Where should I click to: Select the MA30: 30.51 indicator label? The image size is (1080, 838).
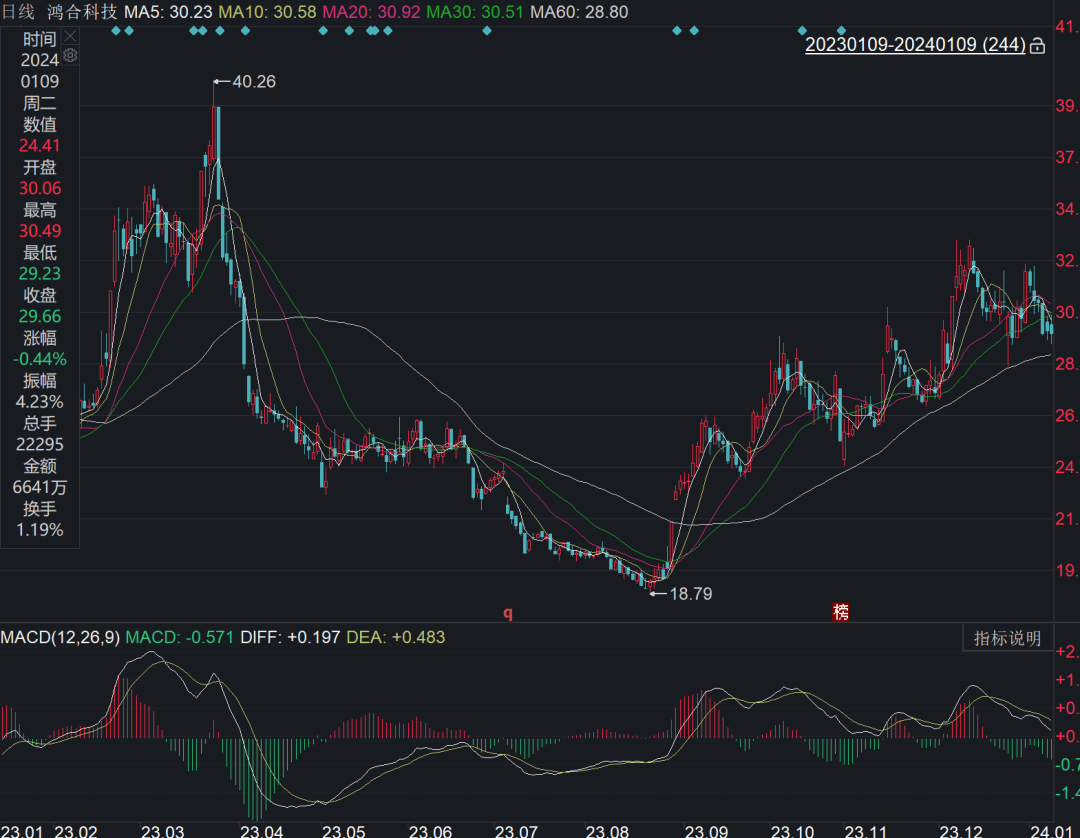coord(475,12)
